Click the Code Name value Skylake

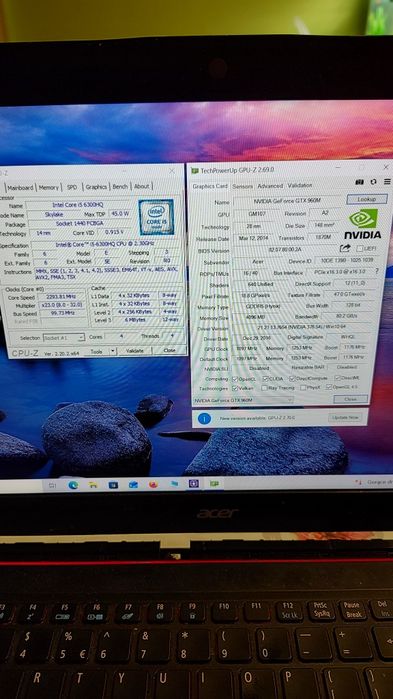coord(55,214)
